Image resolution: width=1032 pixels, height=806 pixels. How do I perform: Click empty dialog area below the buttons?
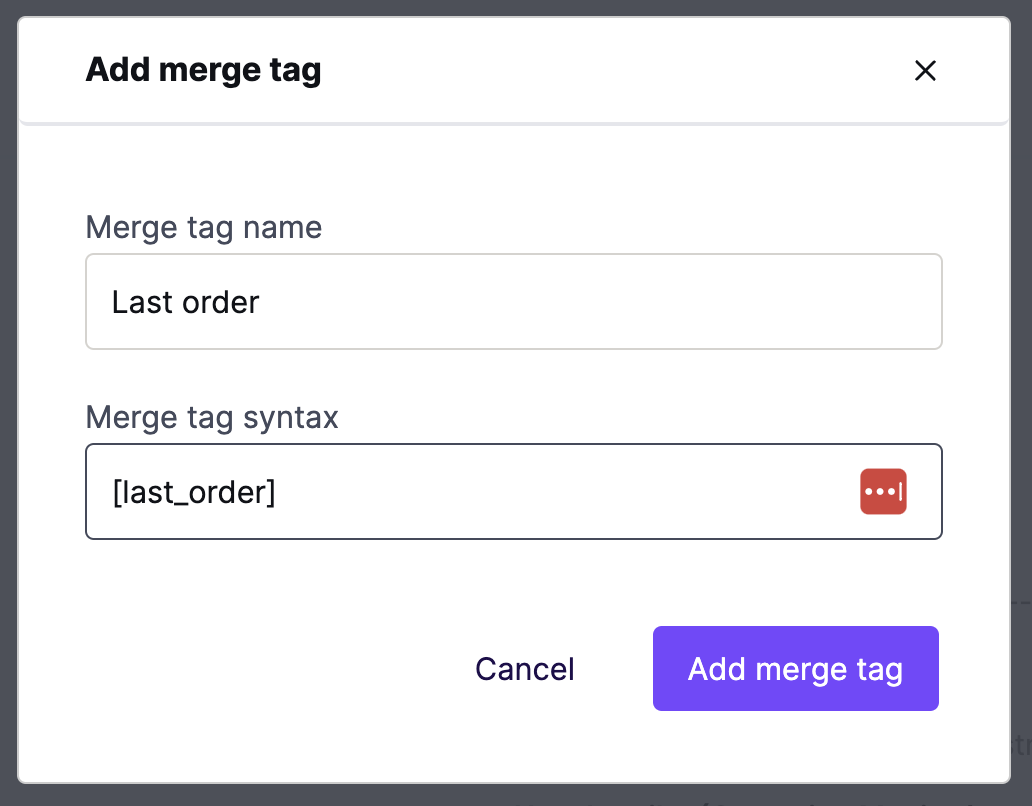[513, 747]
